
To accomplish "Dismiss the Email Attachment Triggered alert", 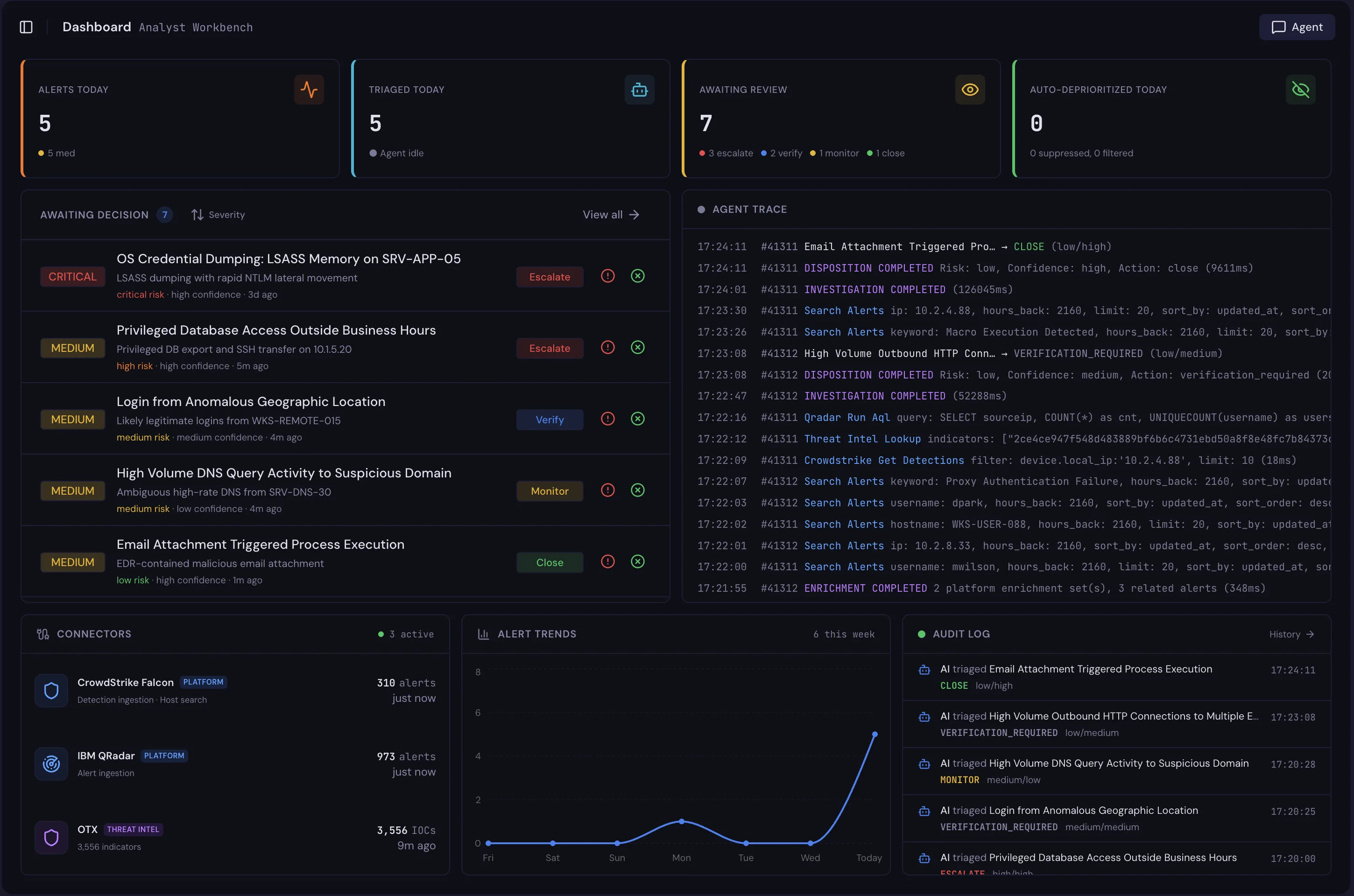I will tap(637, 562).
